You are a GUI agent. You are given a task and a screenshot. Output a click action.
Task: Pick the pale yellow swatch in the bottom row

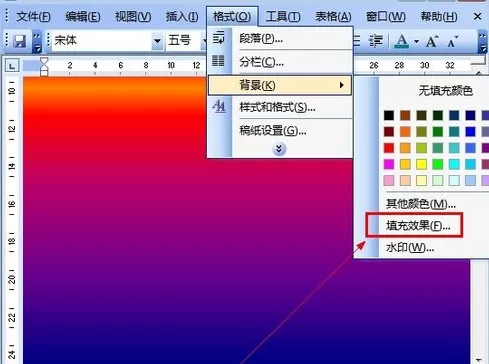pos(421,180)
